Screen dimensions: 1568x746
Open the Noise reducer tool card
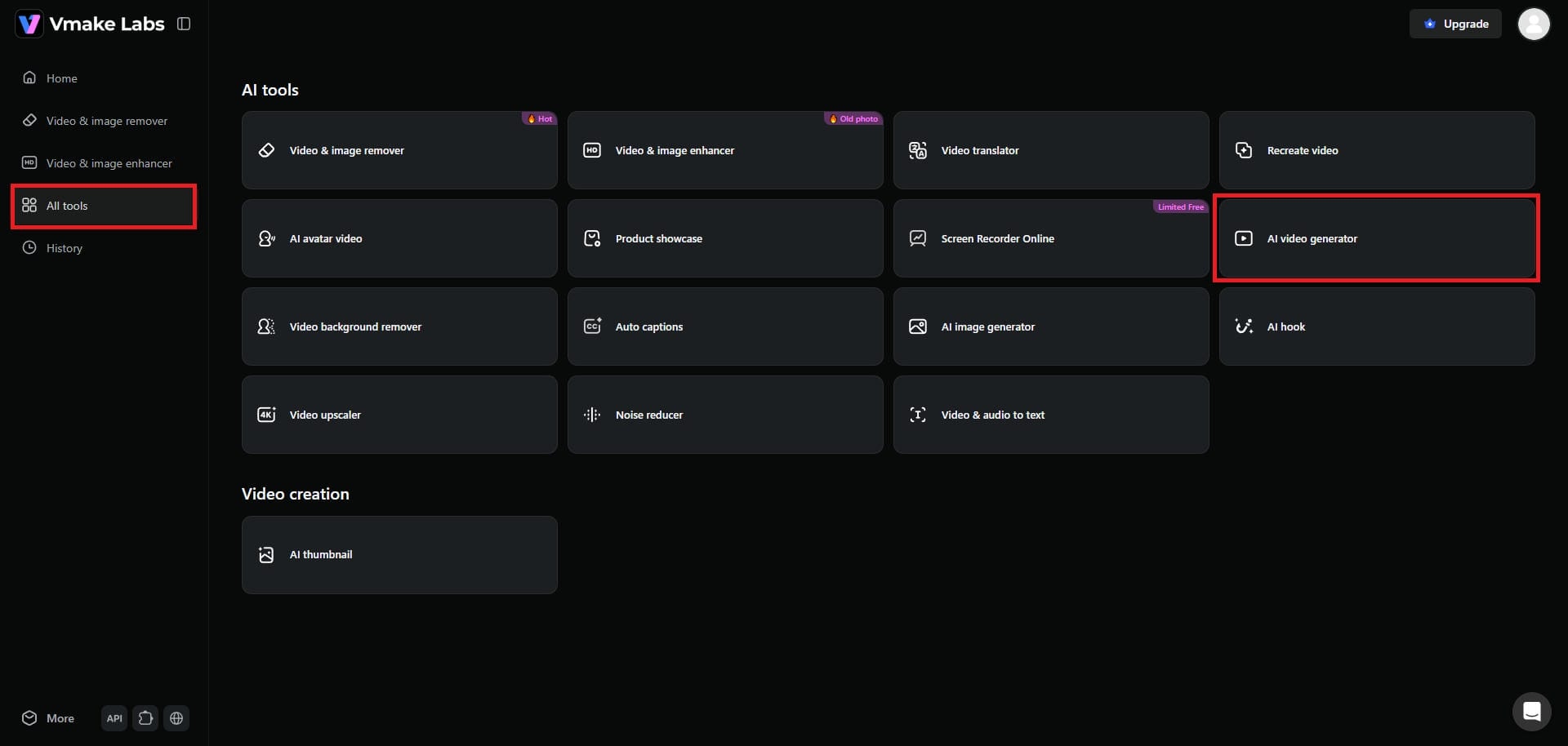tap(725, 415)
